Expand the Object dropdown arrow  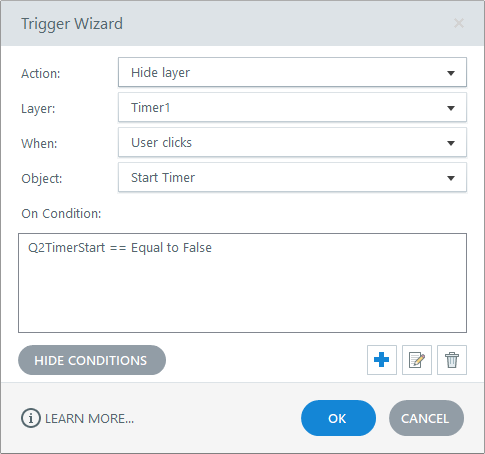click(451, 178)
